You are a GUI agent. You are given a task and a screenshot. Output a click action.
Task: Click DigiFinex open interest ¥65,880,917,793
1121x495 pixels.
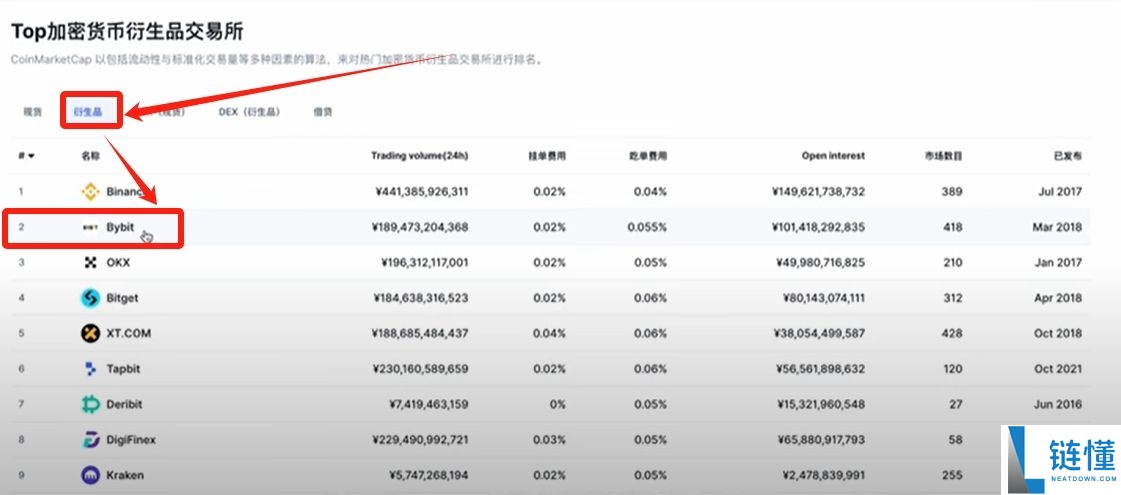click(x=821, y=440)
